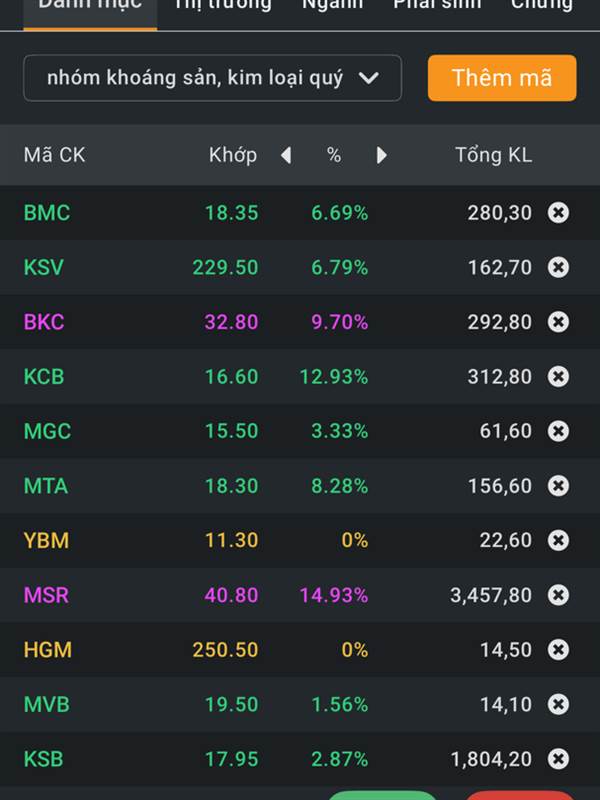Remove KSB from the watchlist
This screenshot has height=800, width=600.
(x=558, y=759)
